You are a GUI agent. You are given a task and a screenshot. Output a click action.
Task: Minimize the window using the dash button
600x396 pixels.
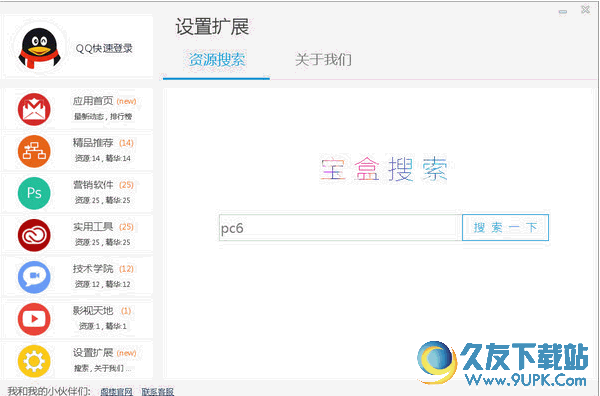[562, 12]
